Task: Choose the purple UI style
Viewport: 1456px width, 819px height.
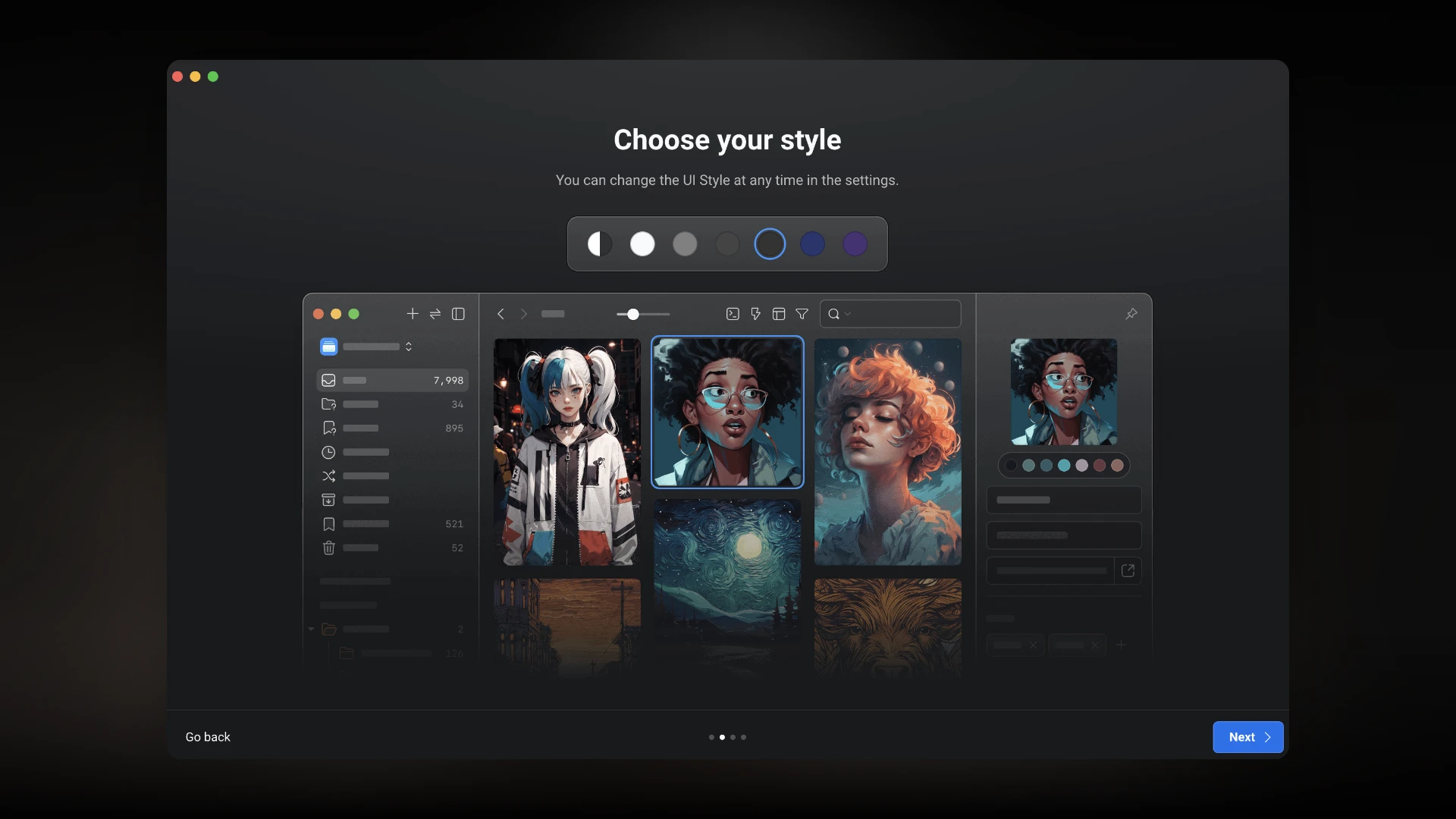Action: click(855, 244)
